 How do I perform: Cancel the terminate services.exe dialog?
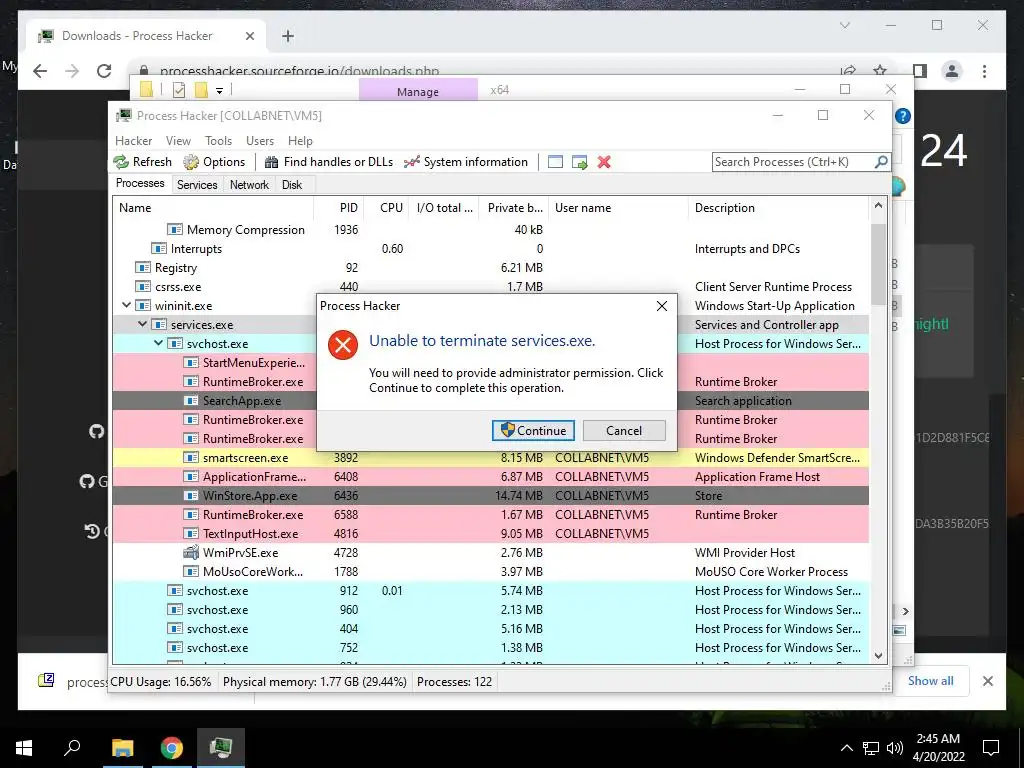click(x=624, y=430)
